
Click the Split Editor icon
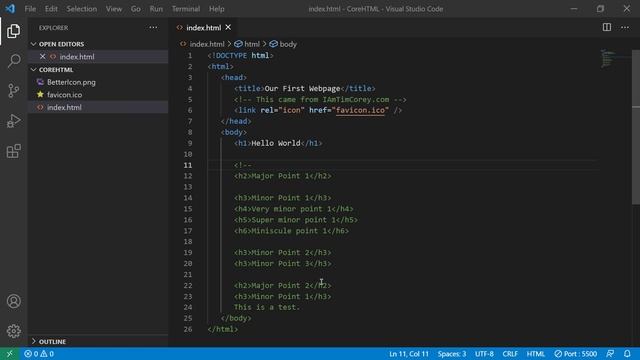point(607,27)
